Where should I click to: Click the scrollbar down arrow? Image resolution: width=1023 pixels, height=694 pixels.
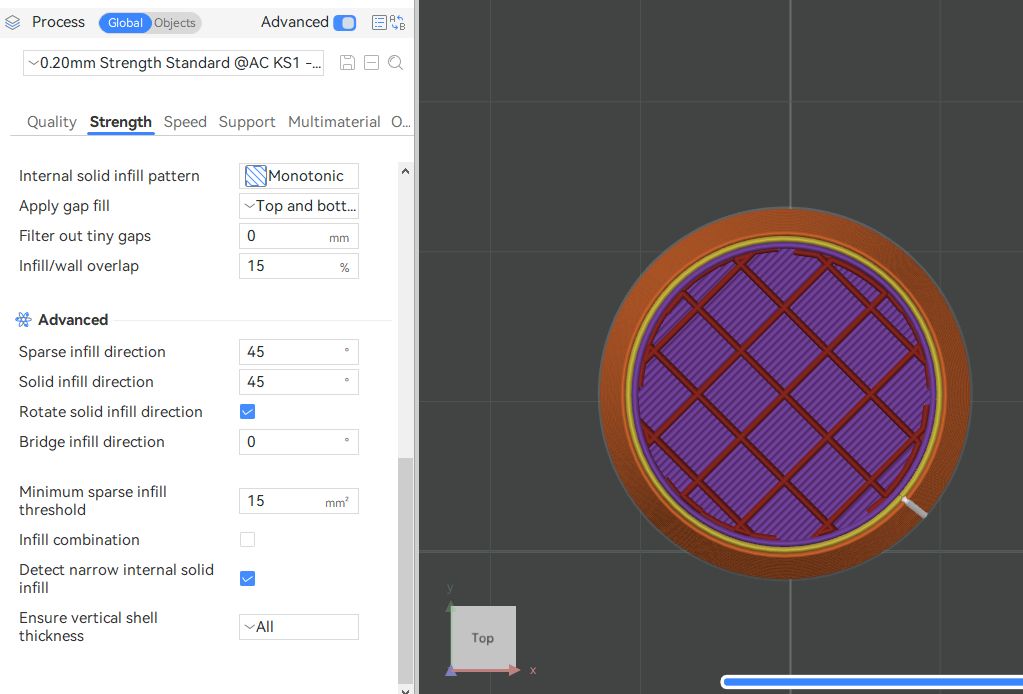(405, 689)
